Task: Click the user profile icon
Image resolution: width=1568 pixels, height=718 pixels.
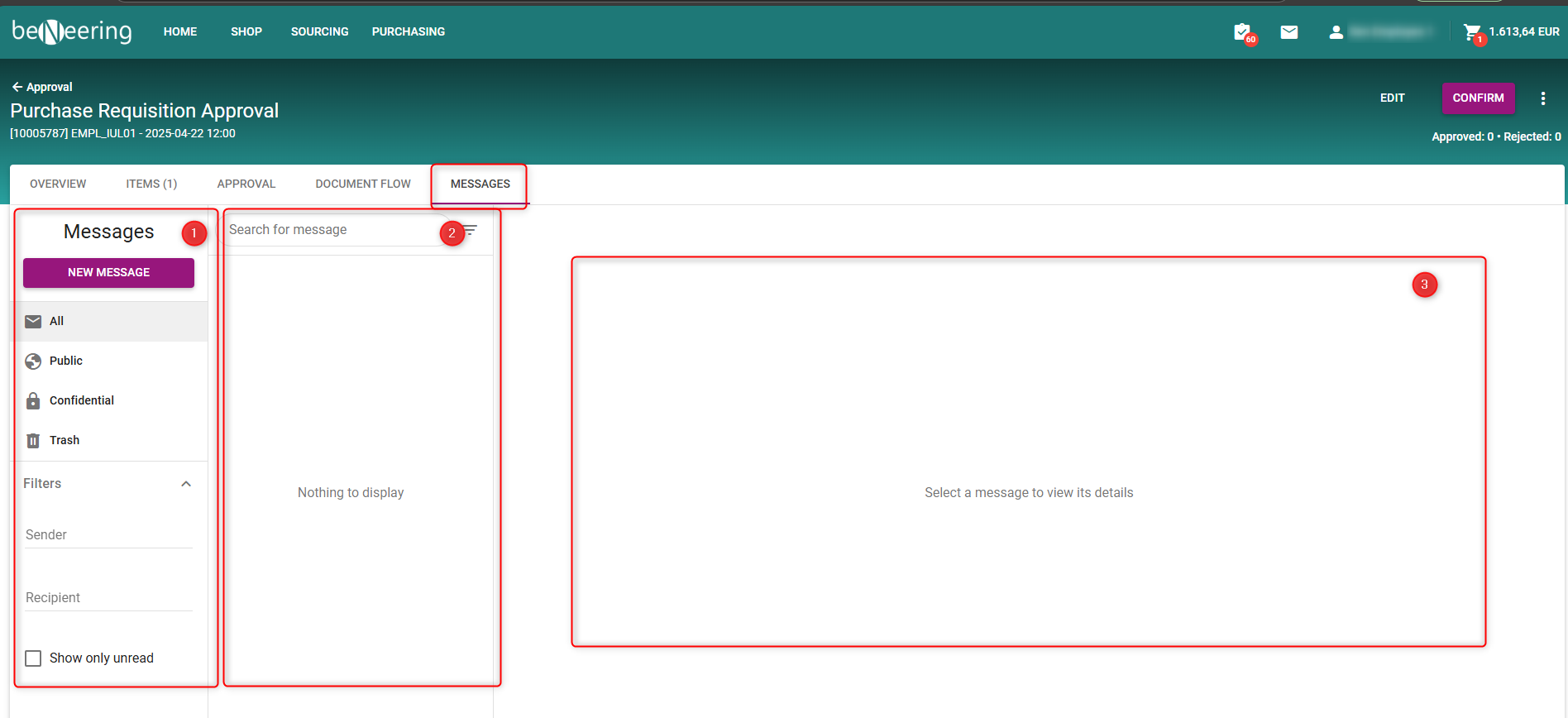Action: coord(1336,32)
